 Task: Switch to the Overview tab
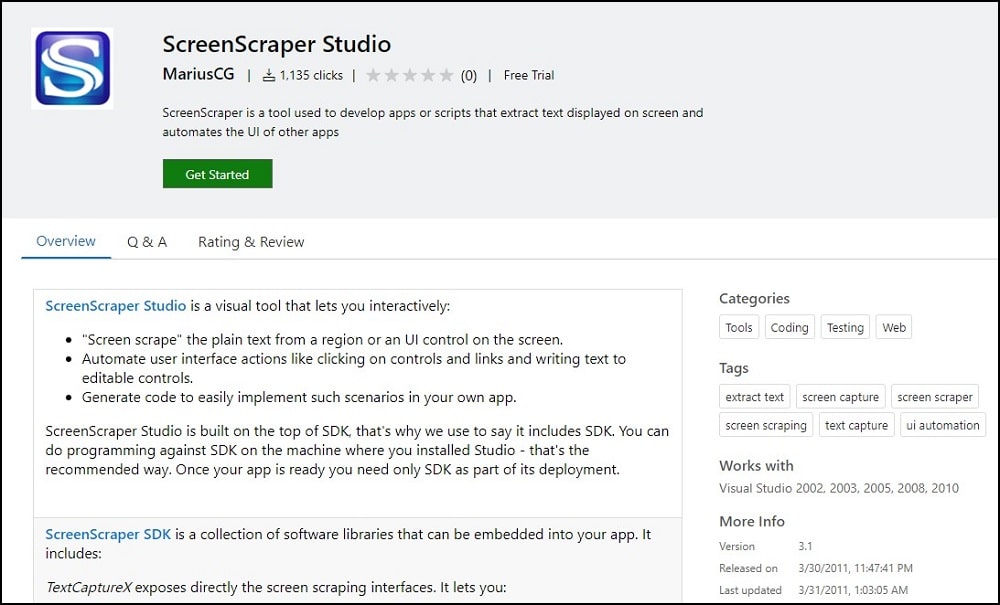tap(66, 242)
